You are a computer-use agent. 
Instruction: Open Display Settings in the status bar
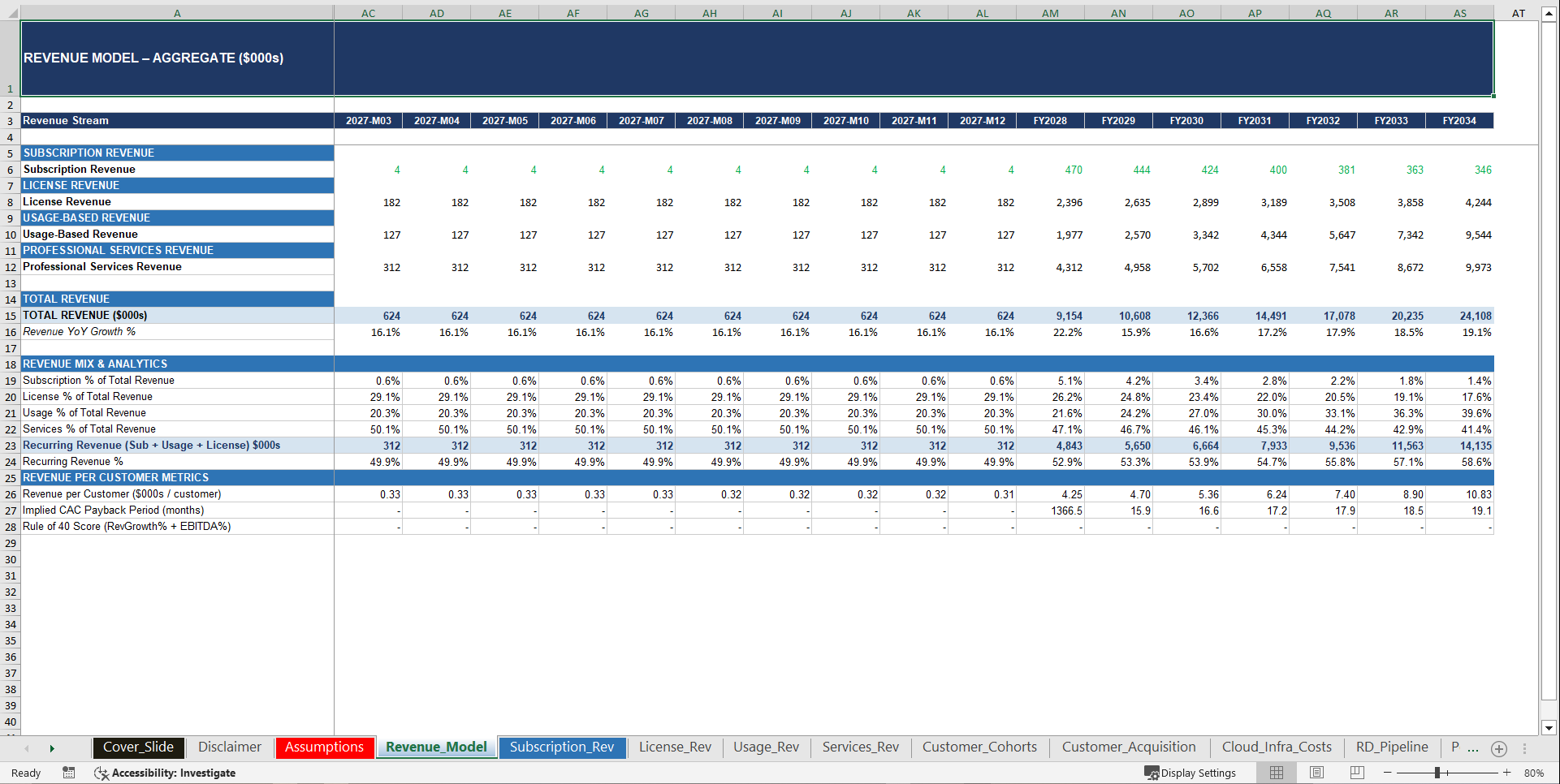pos(1191,773)
